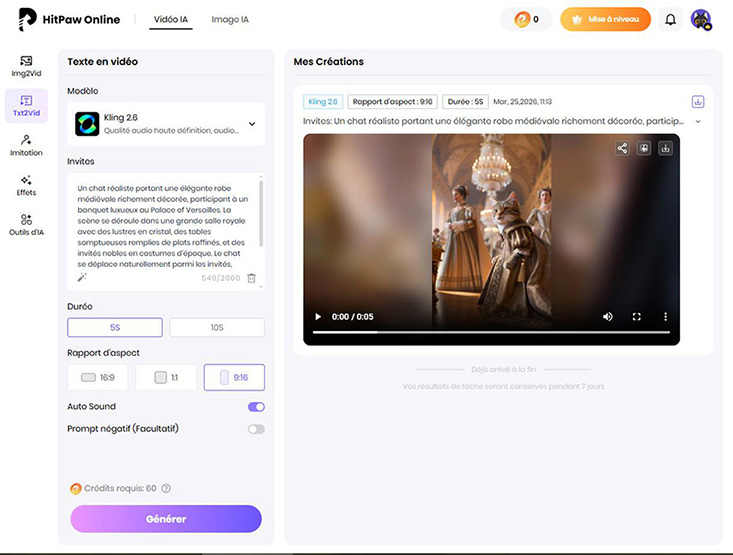Download video using overlay download icon
The image size is (733, 555).
(x=665, y=149)
